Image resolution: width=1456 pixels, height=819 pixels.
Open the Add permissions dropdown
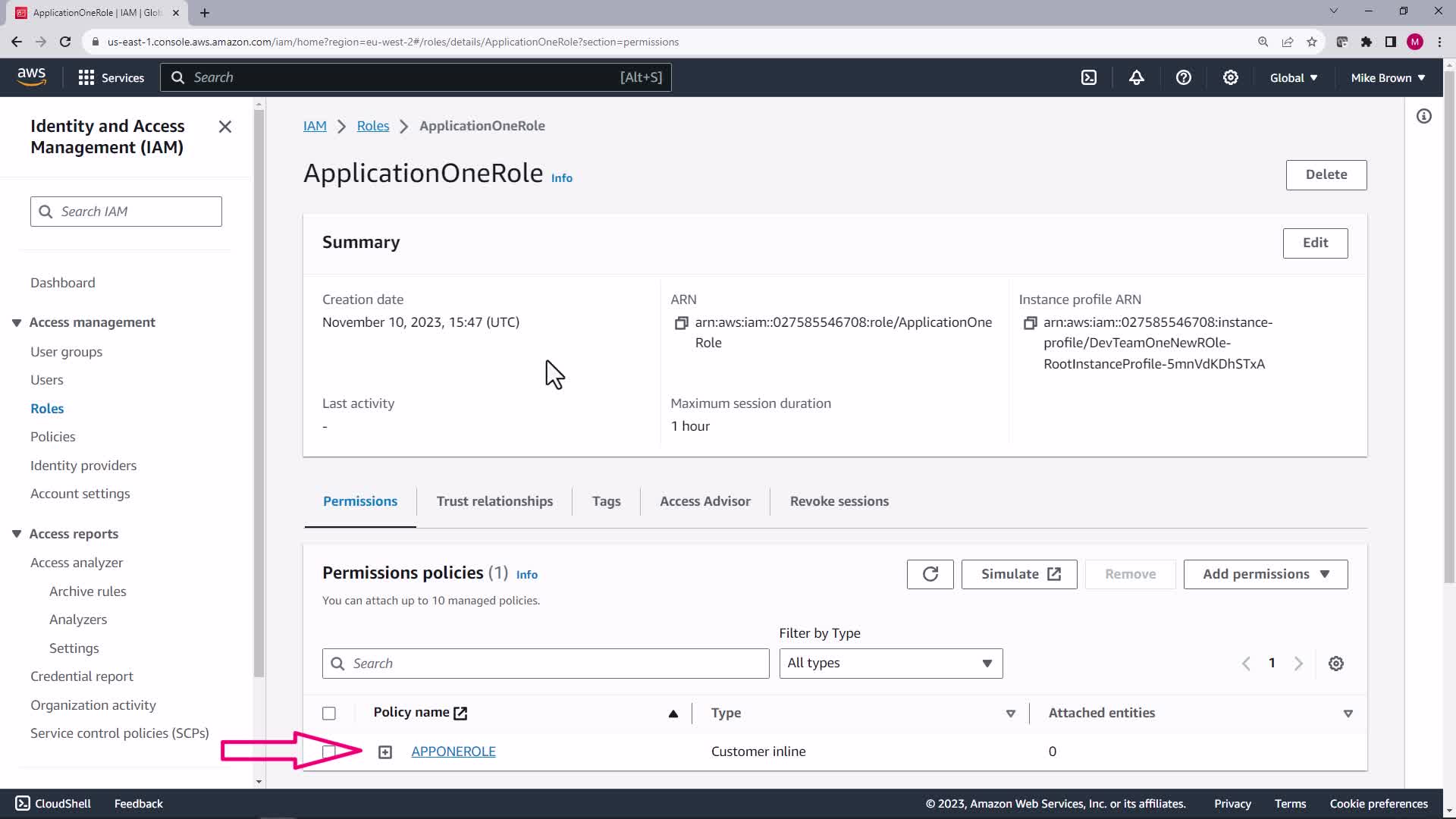coord(1265,574)
